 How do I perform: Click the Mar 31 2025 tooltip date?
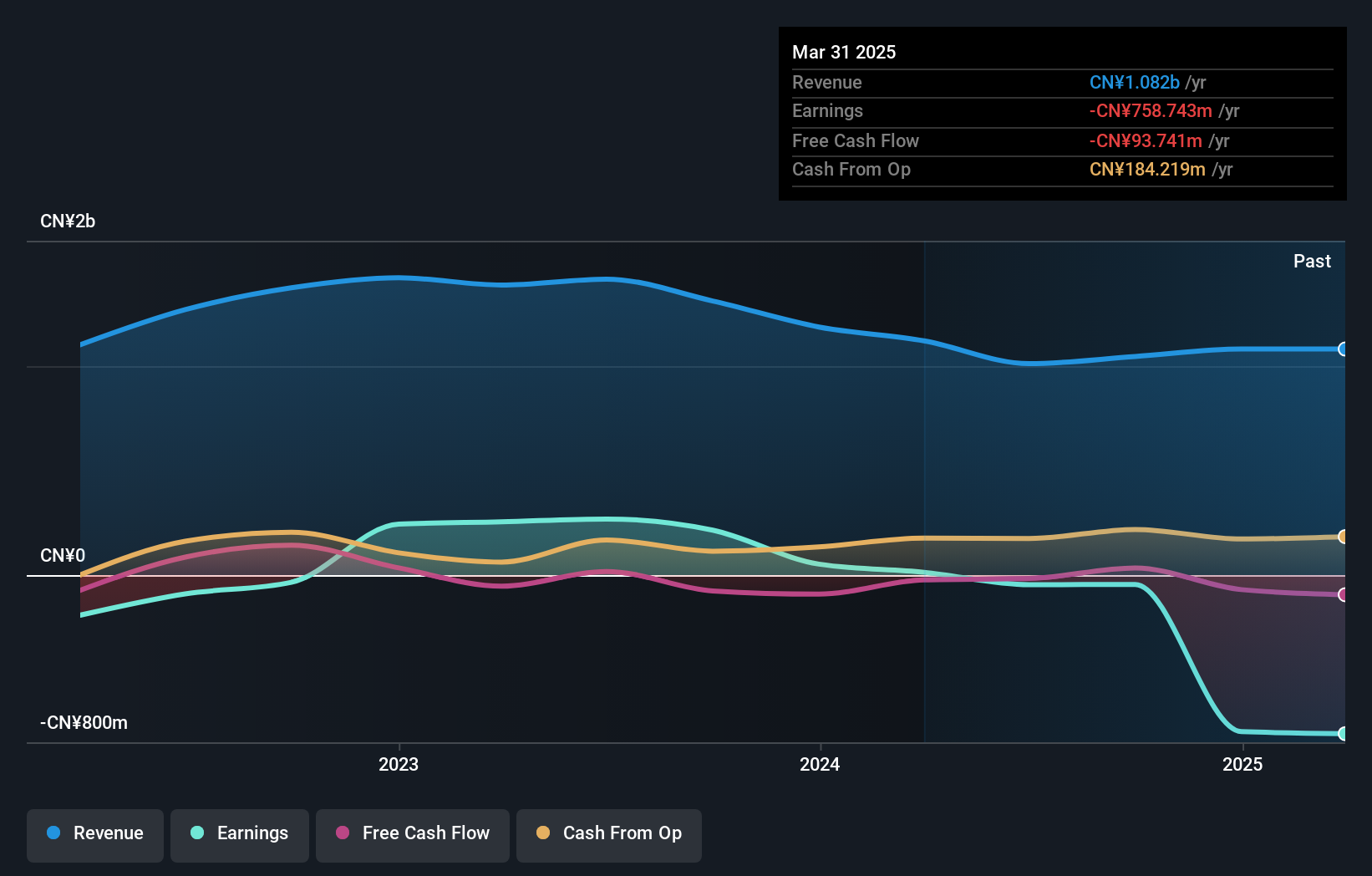[844, 52]
